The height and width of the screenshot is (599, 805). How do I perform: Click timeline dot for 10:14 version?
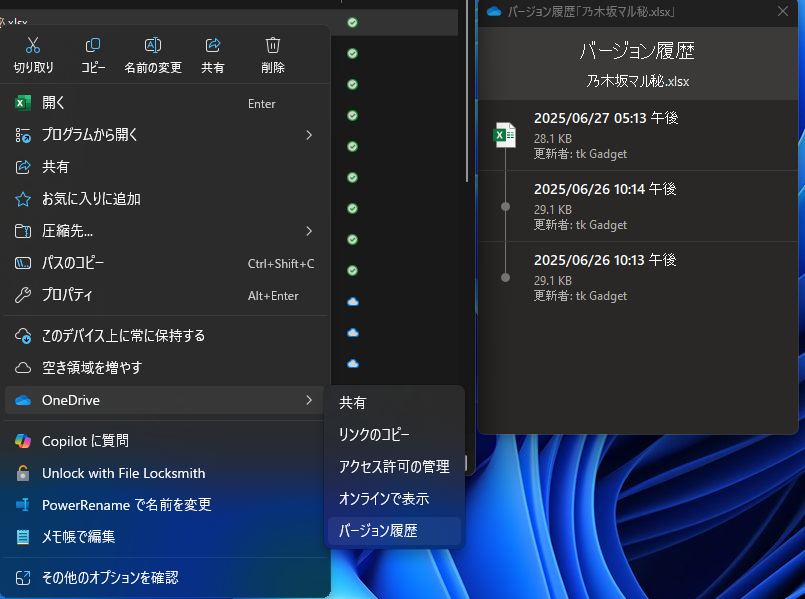pyautogui.click(x=506, y=207)
